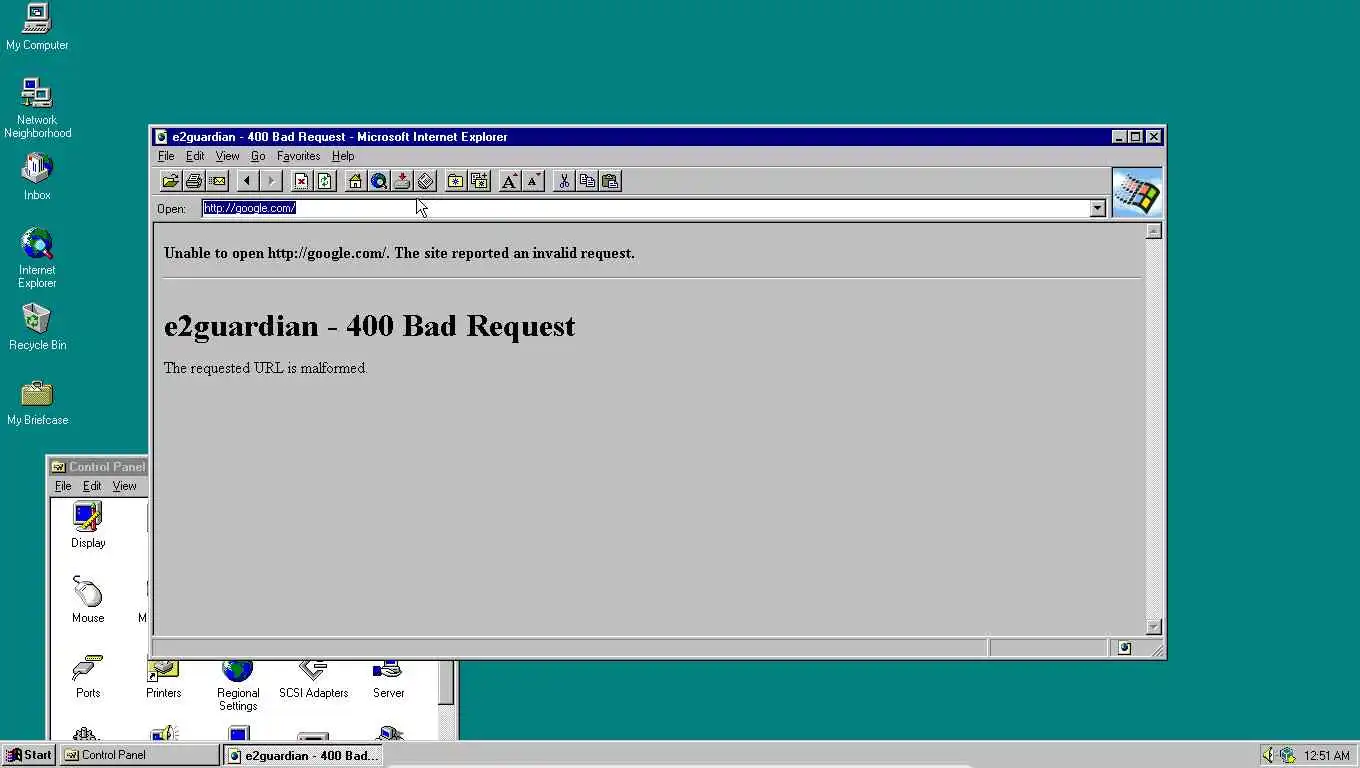Viewport: 1360px width, 768px height.
Task: Click the browser scroll down arrow
Action: [1153, 627]
